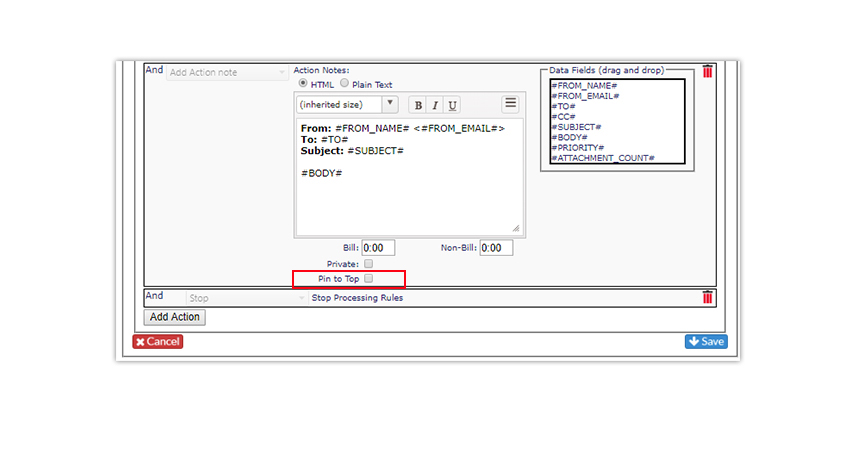Toggle Bold formatting in the editor toolbar

pyautogui.click(x=418, y=105)
